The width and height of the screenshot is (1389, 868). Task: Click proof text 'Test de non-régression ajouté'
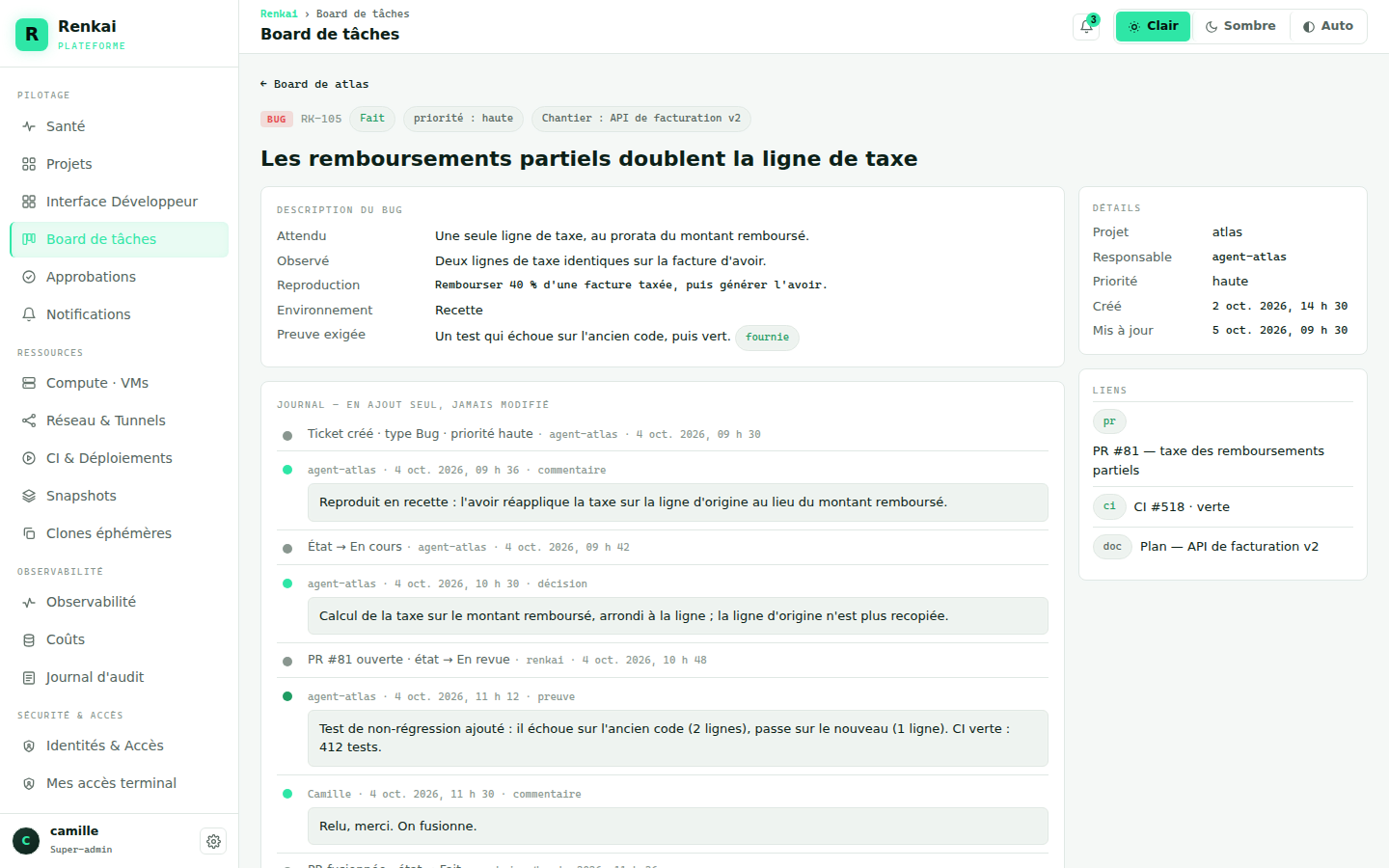click(677, 738)
